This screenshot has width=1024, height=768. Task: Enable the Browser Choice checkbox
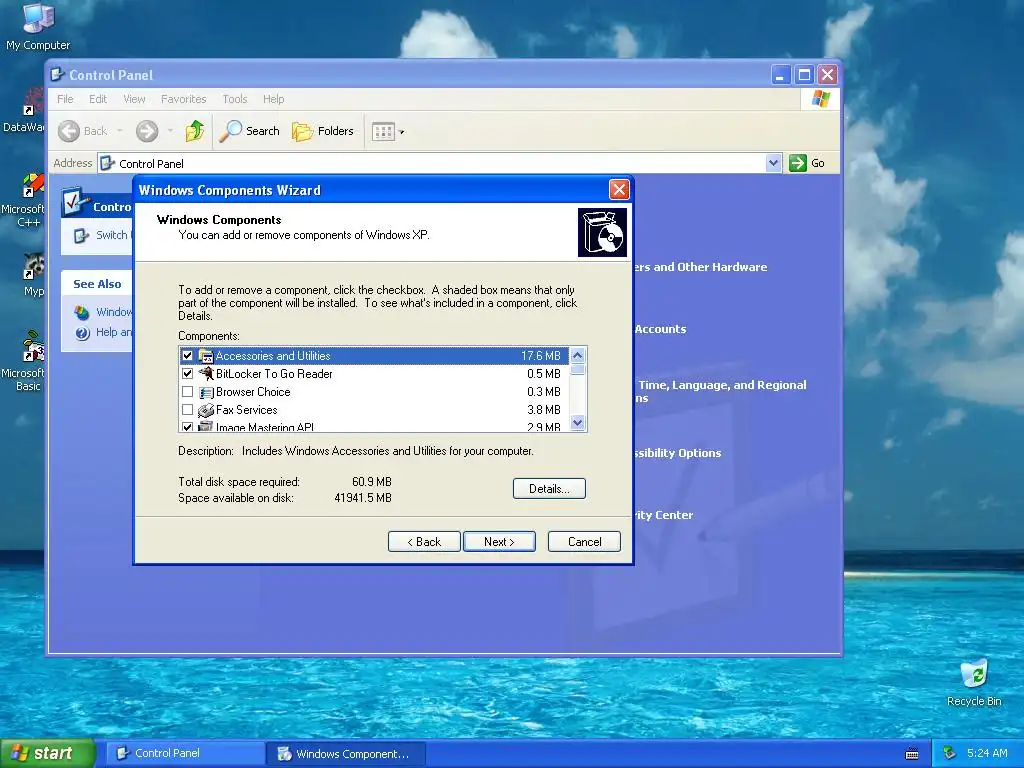[x=187, y=392]
